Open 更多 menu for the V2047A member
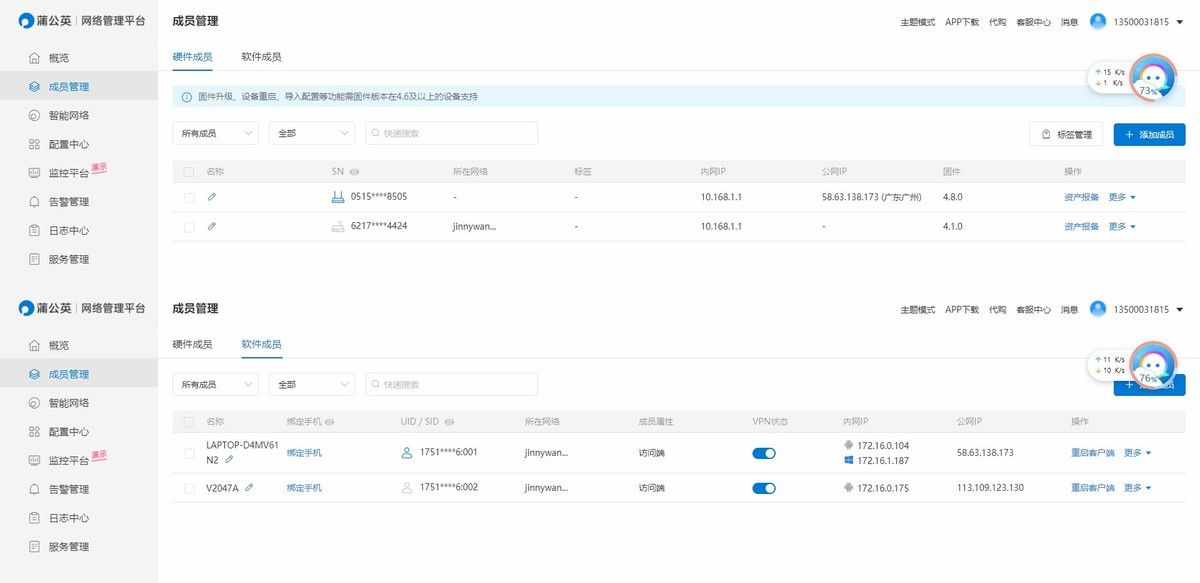 (x=1137, y=488)
